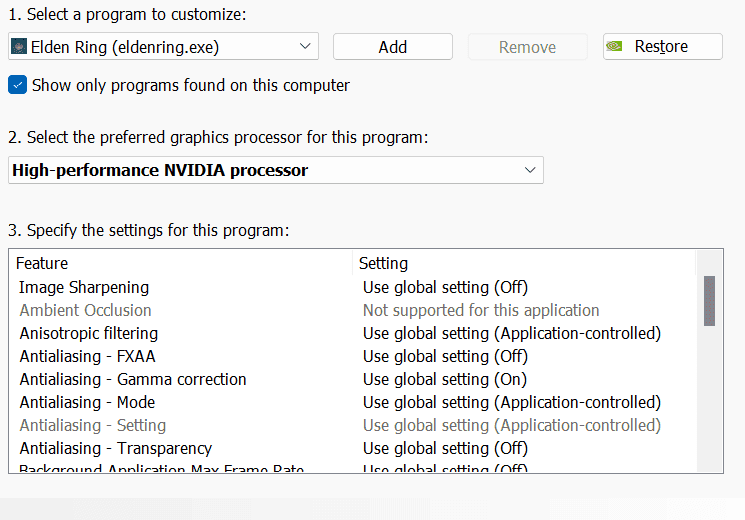Open Gamma correction setting (On) value
Viewport: 745px width, 520px height.
[445, 379]
